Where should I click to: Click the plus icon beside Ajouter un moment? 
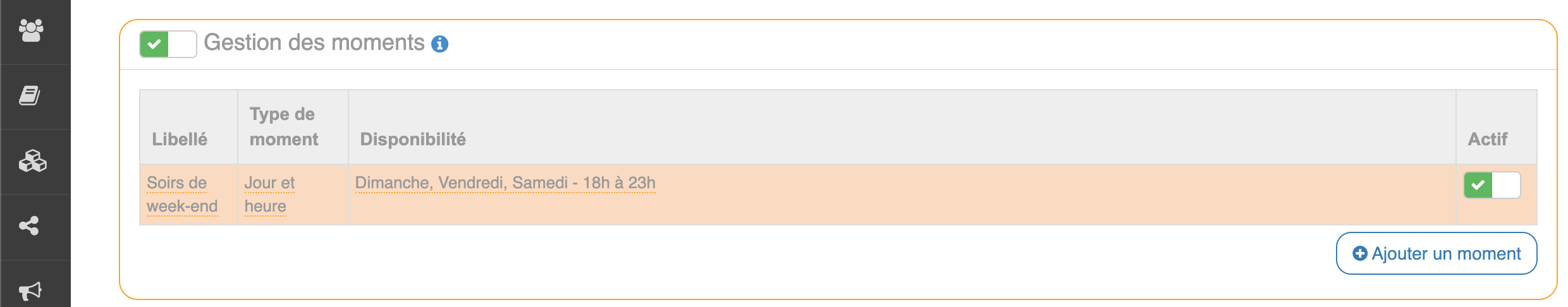click(1359, 253)
